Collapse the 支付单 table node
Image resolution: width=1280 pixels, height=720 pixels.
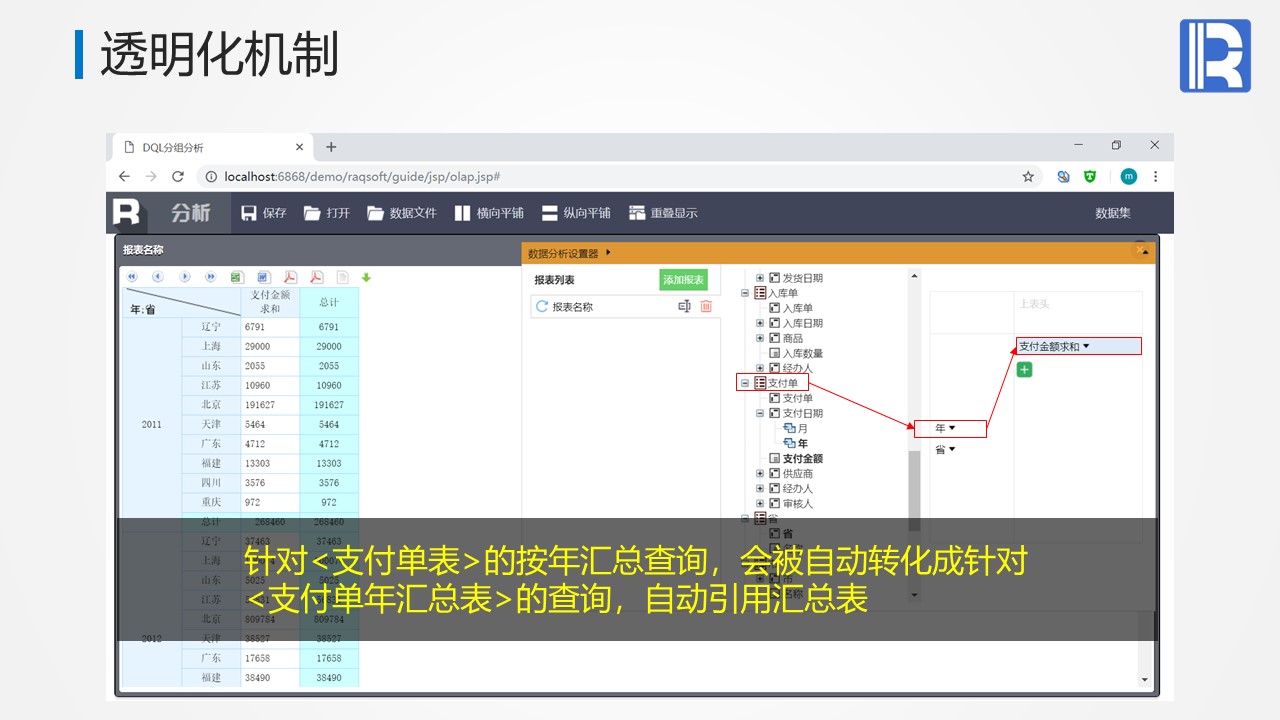[x=745, y=383]
